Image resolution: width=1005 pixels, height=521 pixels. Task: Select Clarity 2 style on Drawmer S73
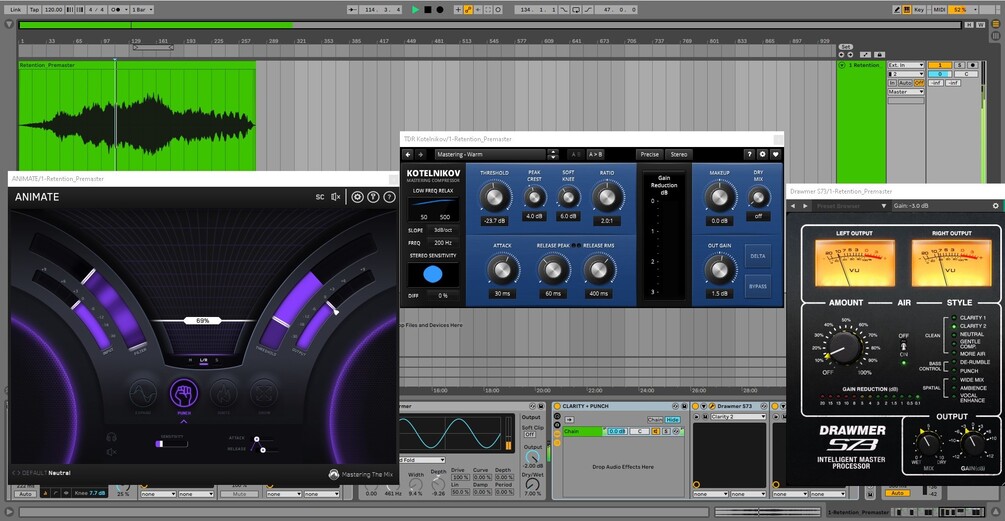tap(972, 326)
